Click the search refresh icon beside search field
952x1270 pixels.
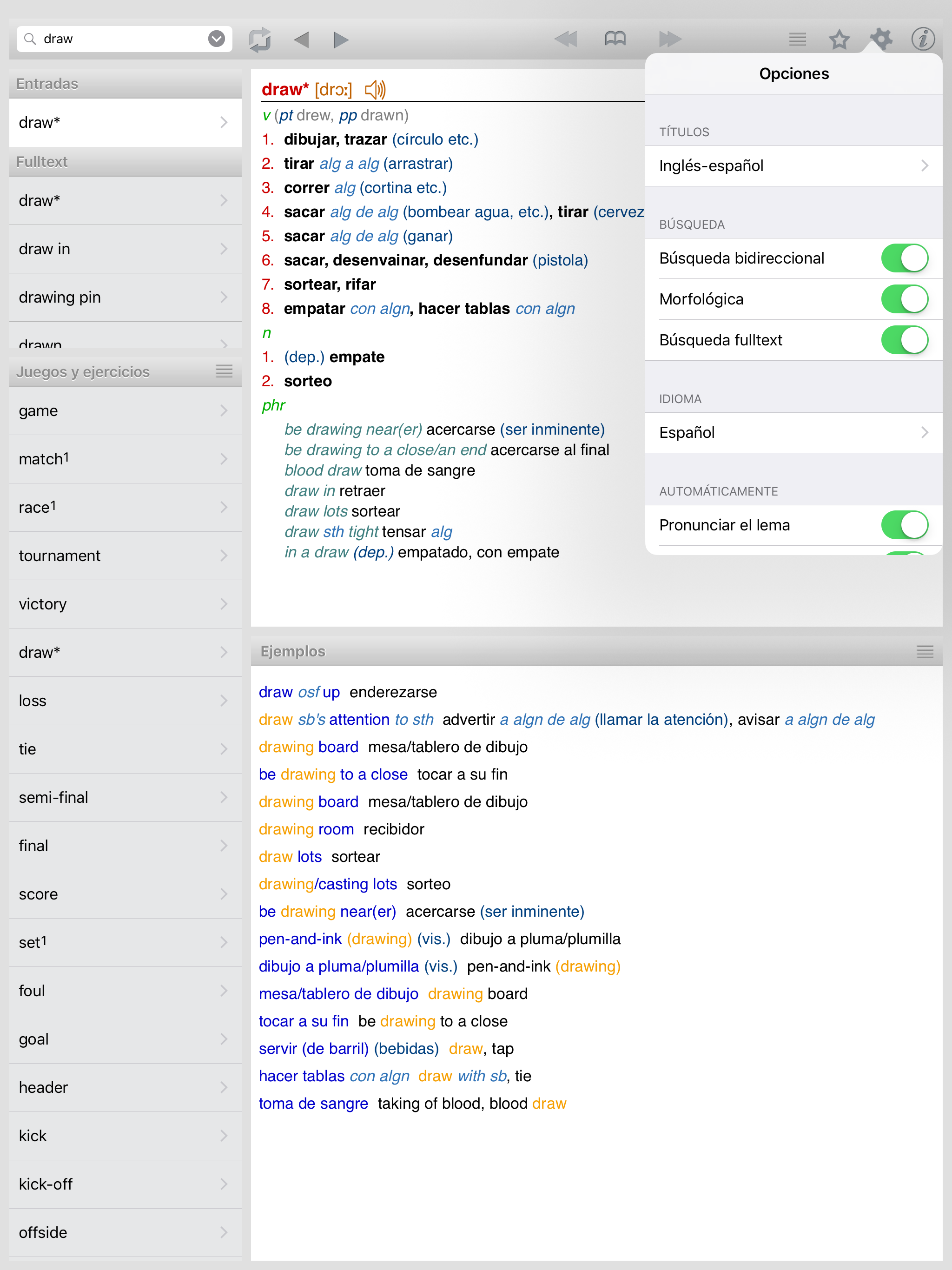pyautogui.click(x=260, y=39)
